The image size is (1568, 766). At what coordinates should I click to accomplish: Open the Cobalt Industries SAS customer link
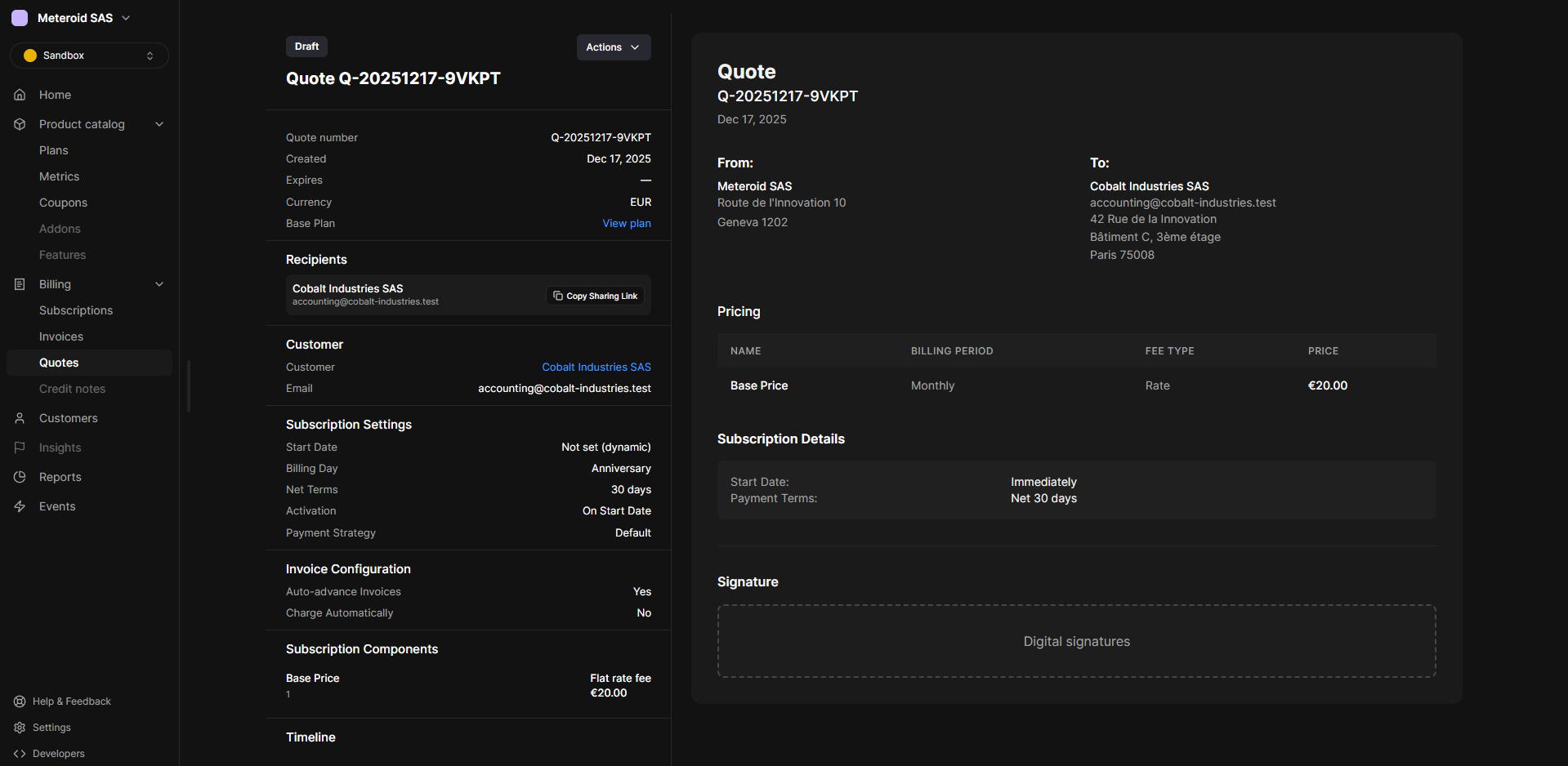[x=596, y=367]
